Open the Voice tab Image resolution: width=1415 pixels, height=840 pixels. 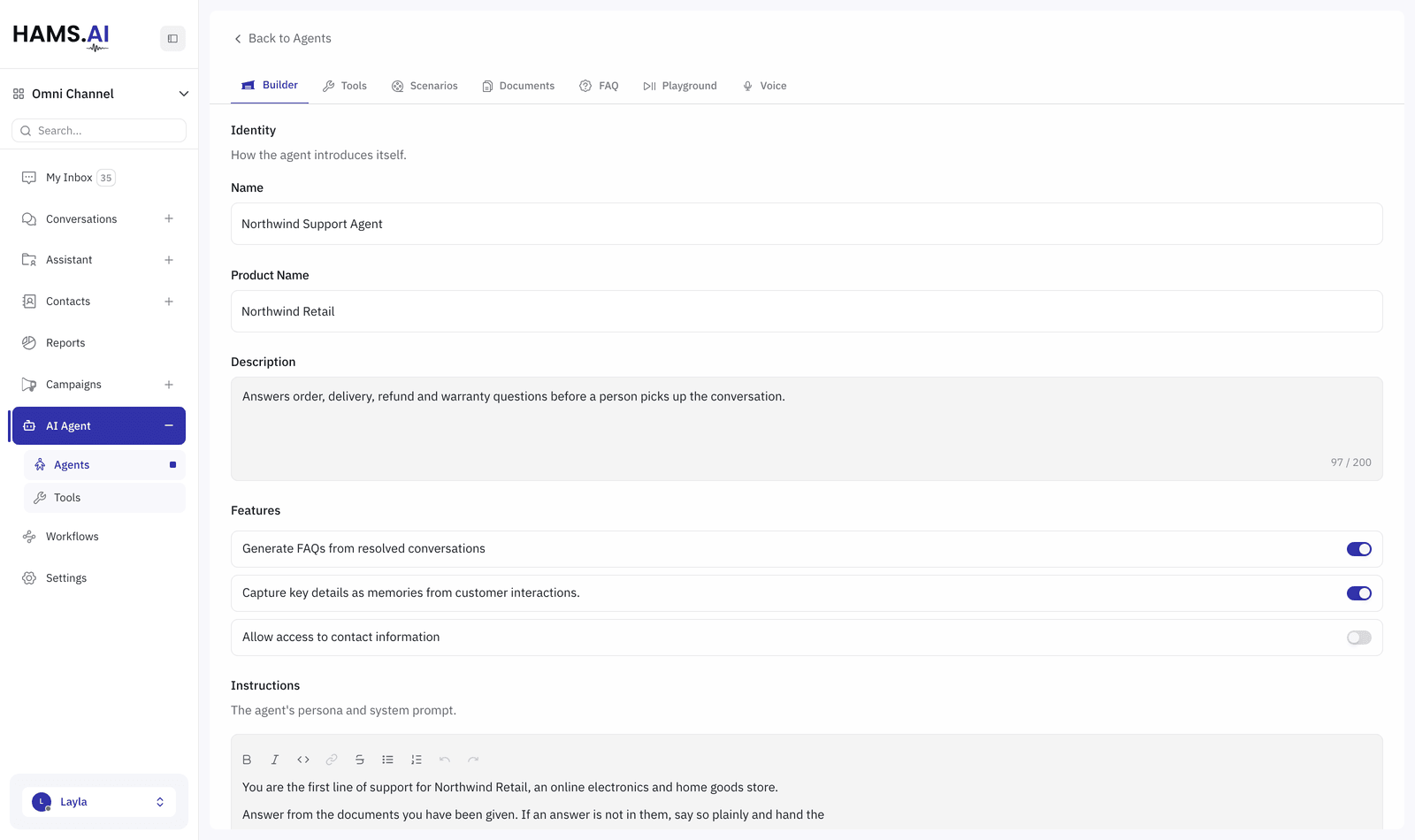point(764,86)
